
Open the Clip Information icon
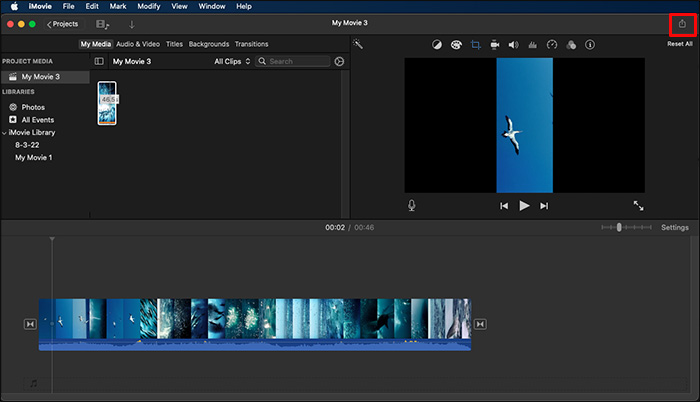pos(589,45)
